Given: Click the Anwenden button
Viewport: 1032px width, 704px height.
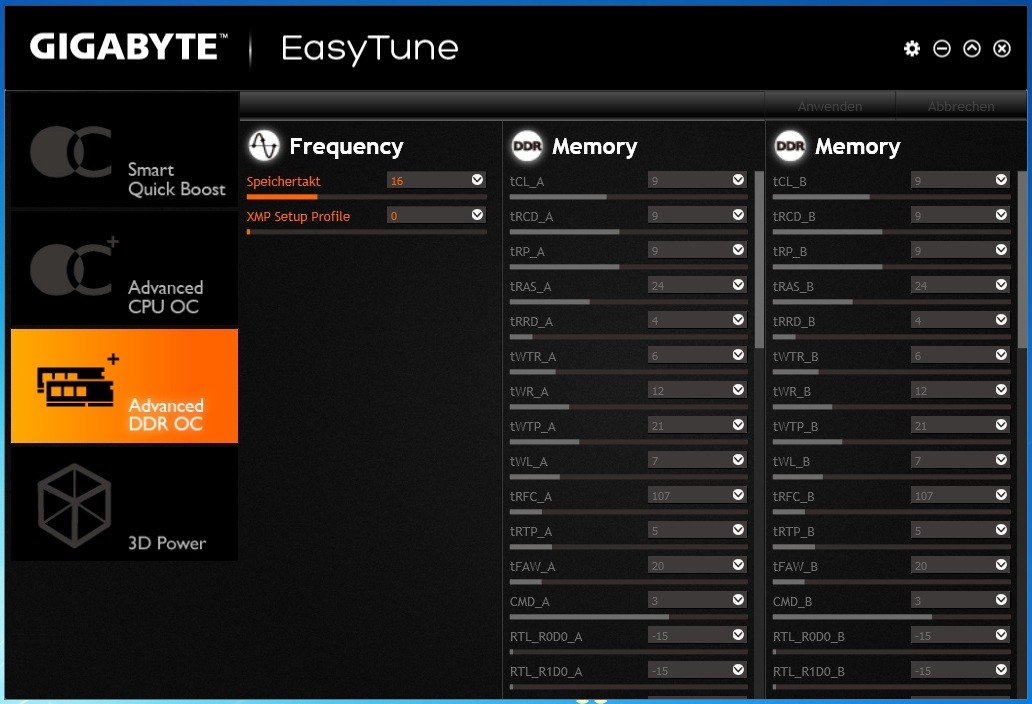Looking at the screenshot, I should (x=830, y=106).
